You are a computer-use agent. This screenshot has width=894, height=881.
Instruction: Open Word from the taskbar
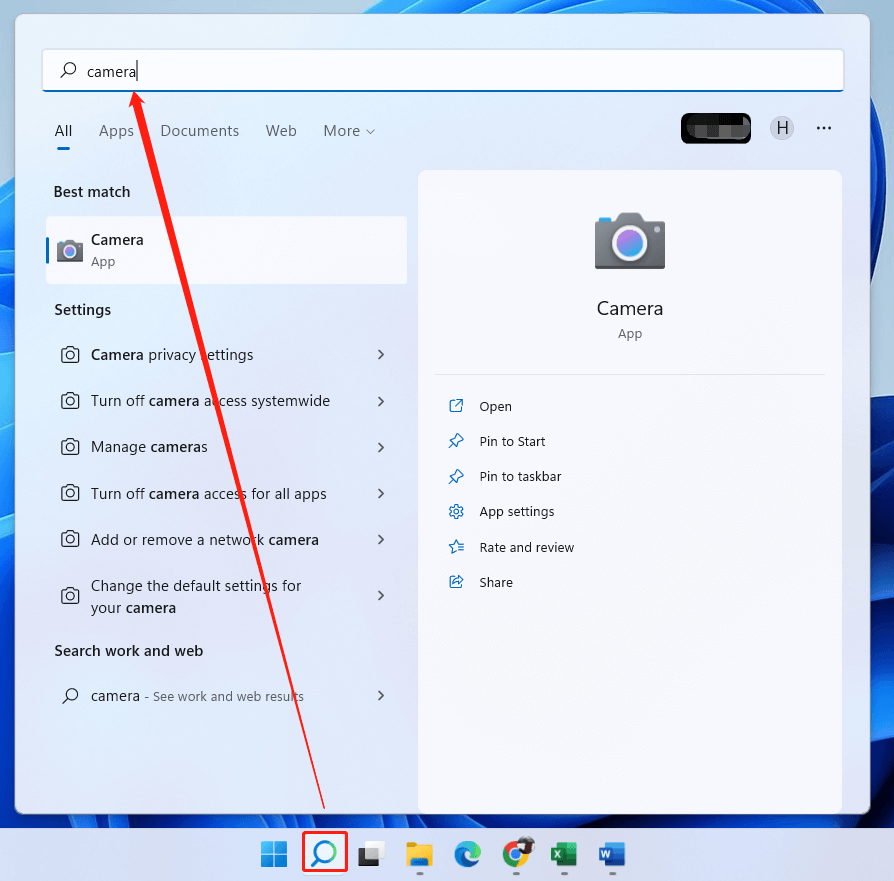pos(610,855)
